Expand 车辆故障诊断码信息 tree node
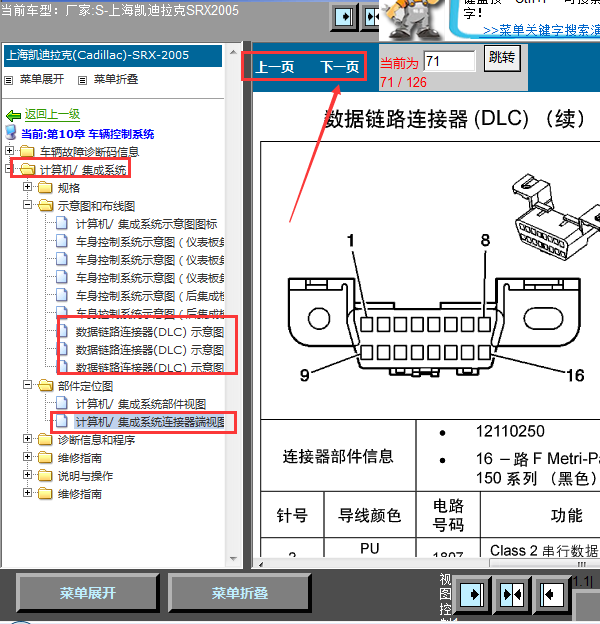 click(10, 151)
